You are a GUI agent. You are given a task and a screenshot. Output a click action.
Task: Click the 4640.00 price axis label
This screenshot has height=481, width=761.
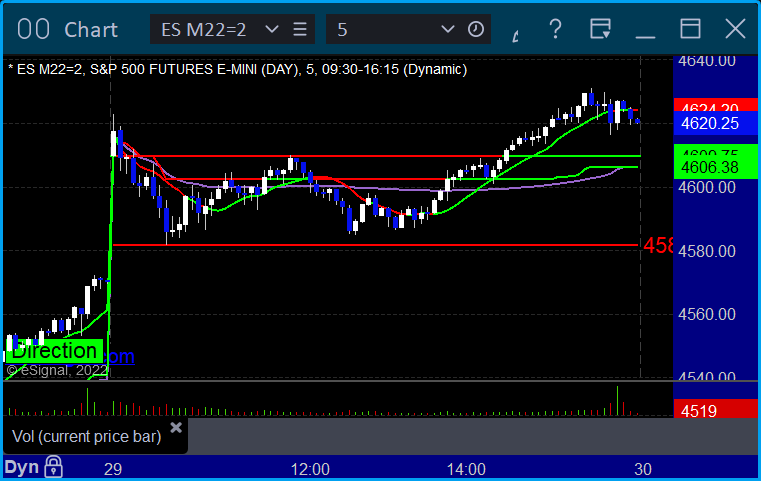click(x=706, y=61)
